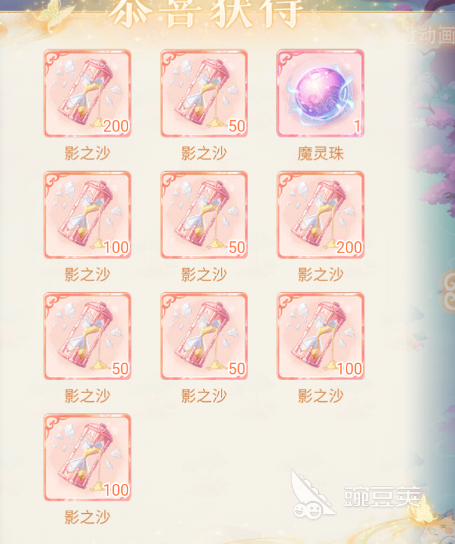The image size is (455, 544).
Task: Tap the skip animation text at the top right
Action: point(430,35)
